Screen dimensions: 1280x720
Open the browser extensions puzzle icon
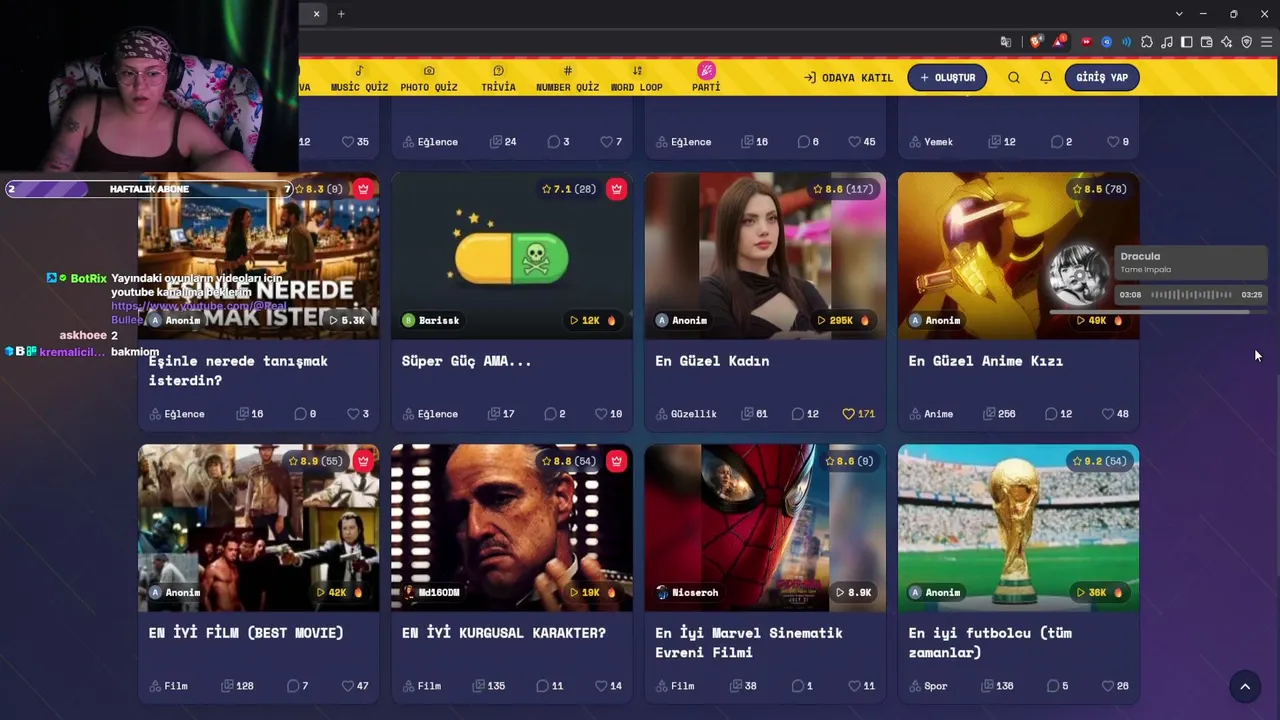pyautogui.click(x=1147, y=42)
